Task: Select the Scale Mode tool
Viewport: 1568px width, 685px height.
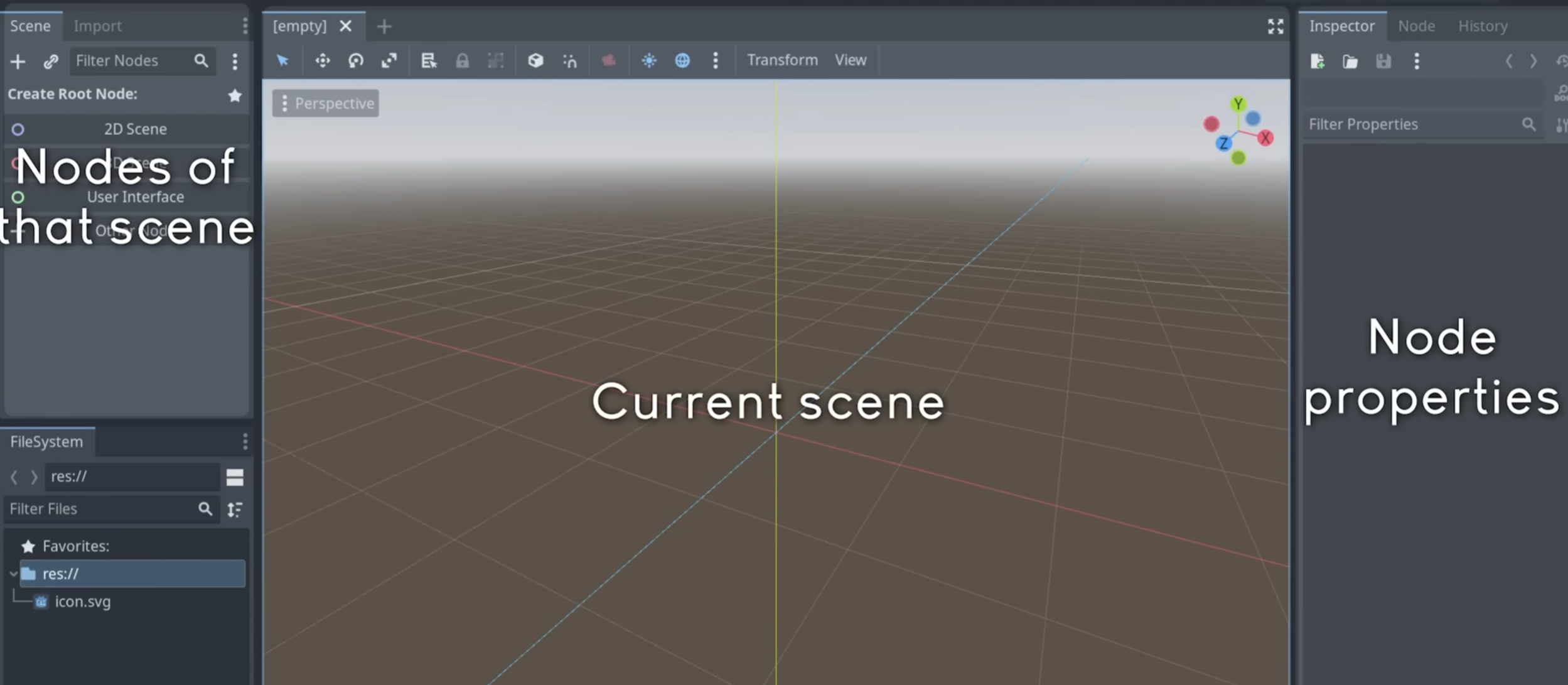Action: click(x=389, y=60)
